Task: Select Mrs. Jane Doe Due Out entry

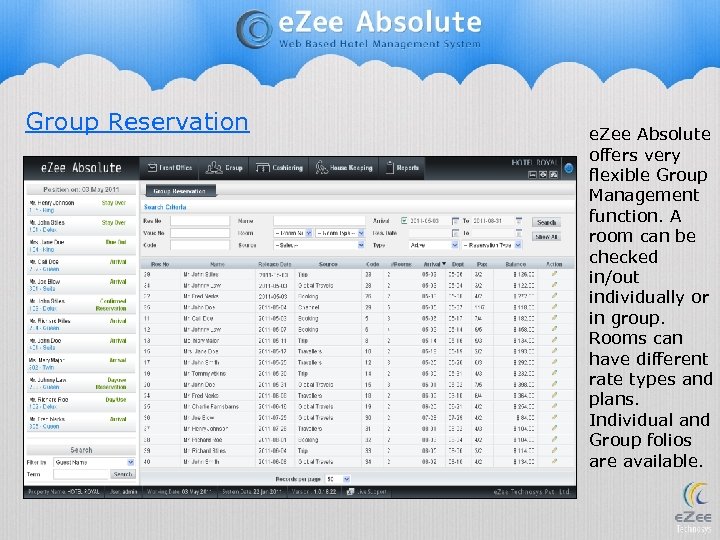Action: pyautogui.click(x=81, y=246)
